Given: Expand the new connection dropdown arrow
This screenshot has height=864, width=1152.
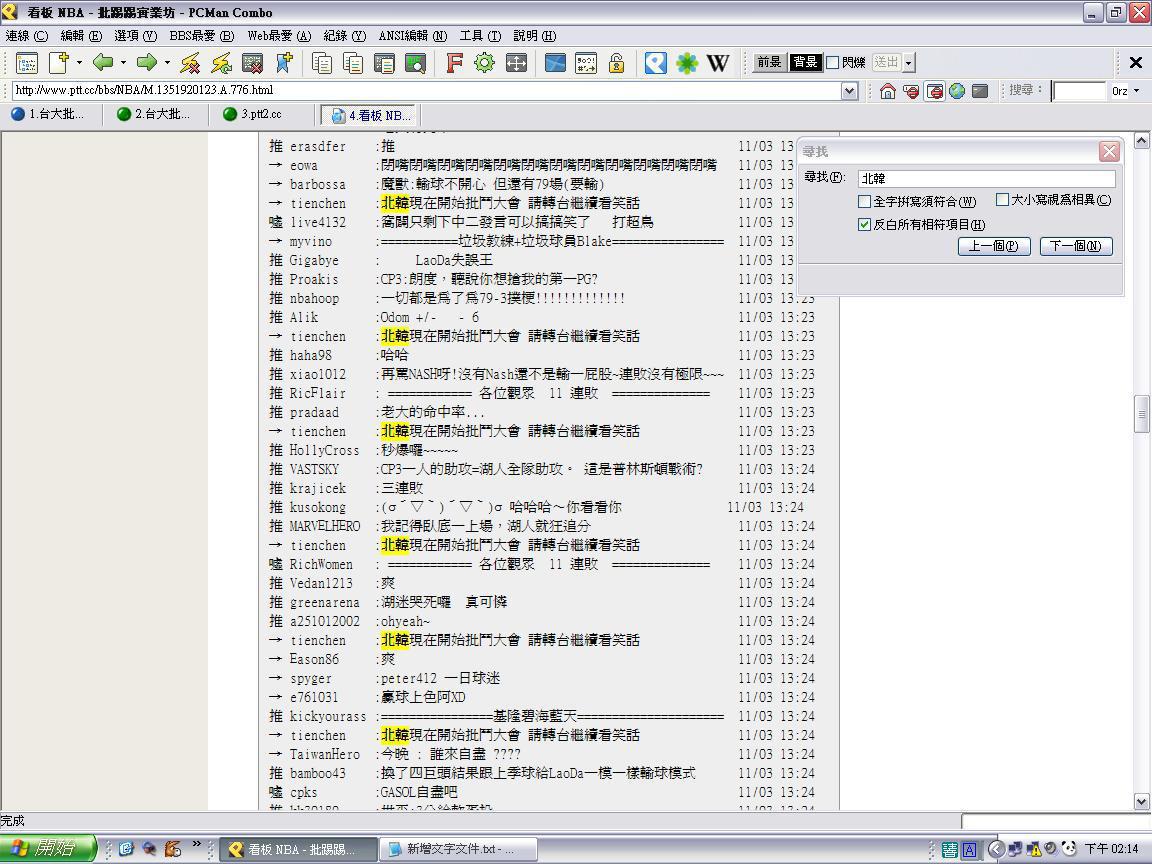Looking at the screenshot, I should [79, 63].
